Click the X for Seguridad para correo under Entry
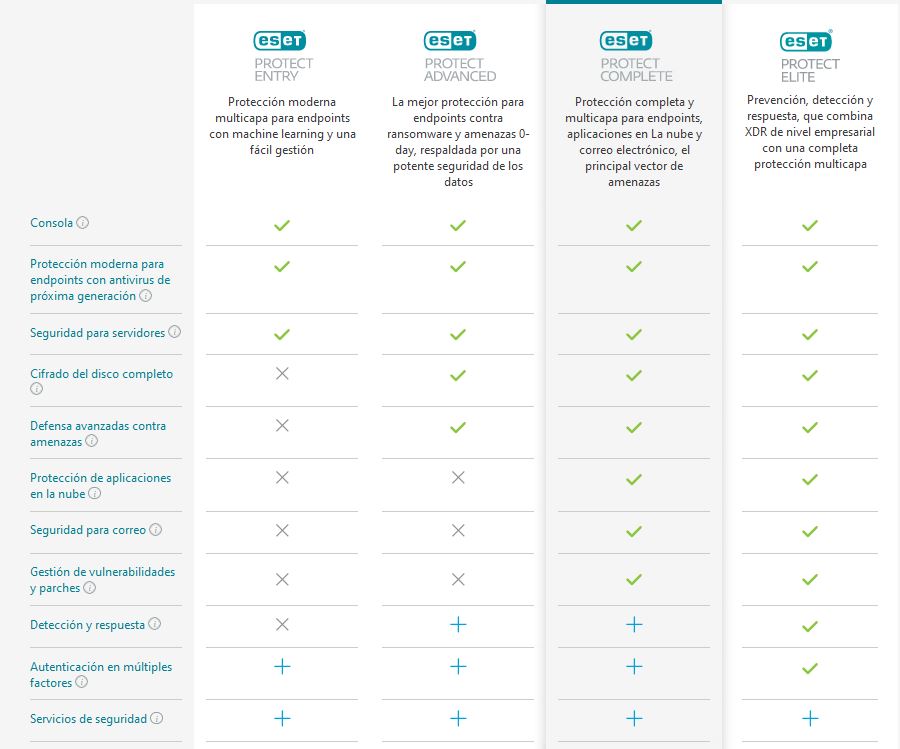The height and width of the screenshot is (749, 900). coord(281,529)
